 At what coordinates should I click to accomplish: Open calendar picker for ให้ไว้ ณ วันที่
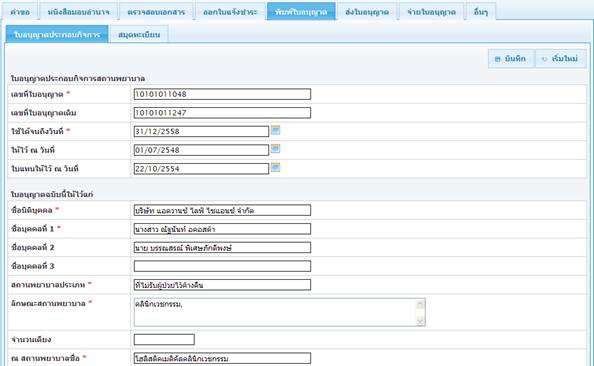(275, 149)
